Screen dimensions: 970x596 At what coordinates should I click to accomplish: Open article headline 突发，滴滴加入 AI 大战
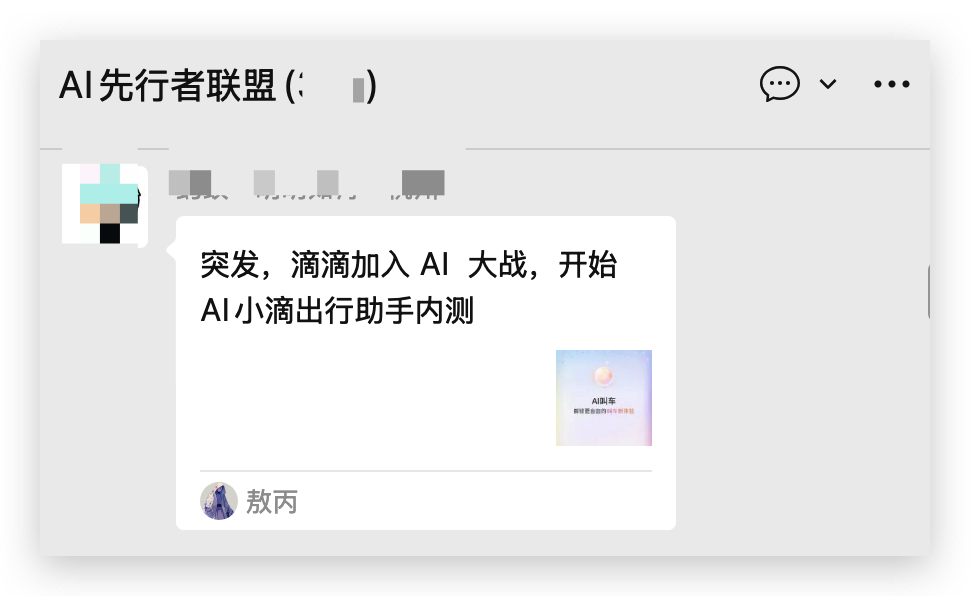click(409, 265)
